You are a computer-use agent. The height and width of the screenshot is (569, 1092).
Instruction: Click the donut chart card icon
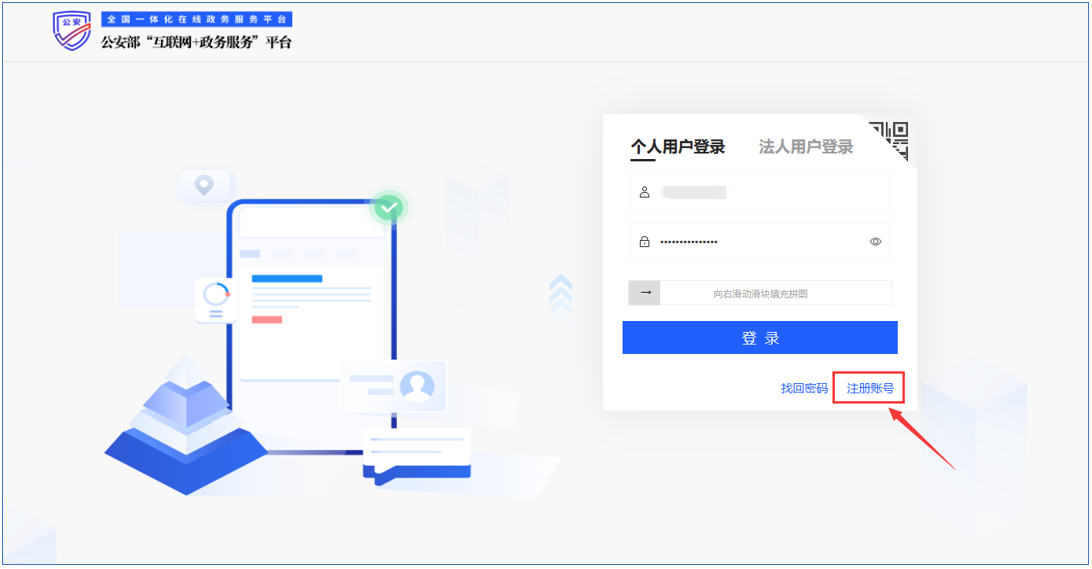[216, 297]
